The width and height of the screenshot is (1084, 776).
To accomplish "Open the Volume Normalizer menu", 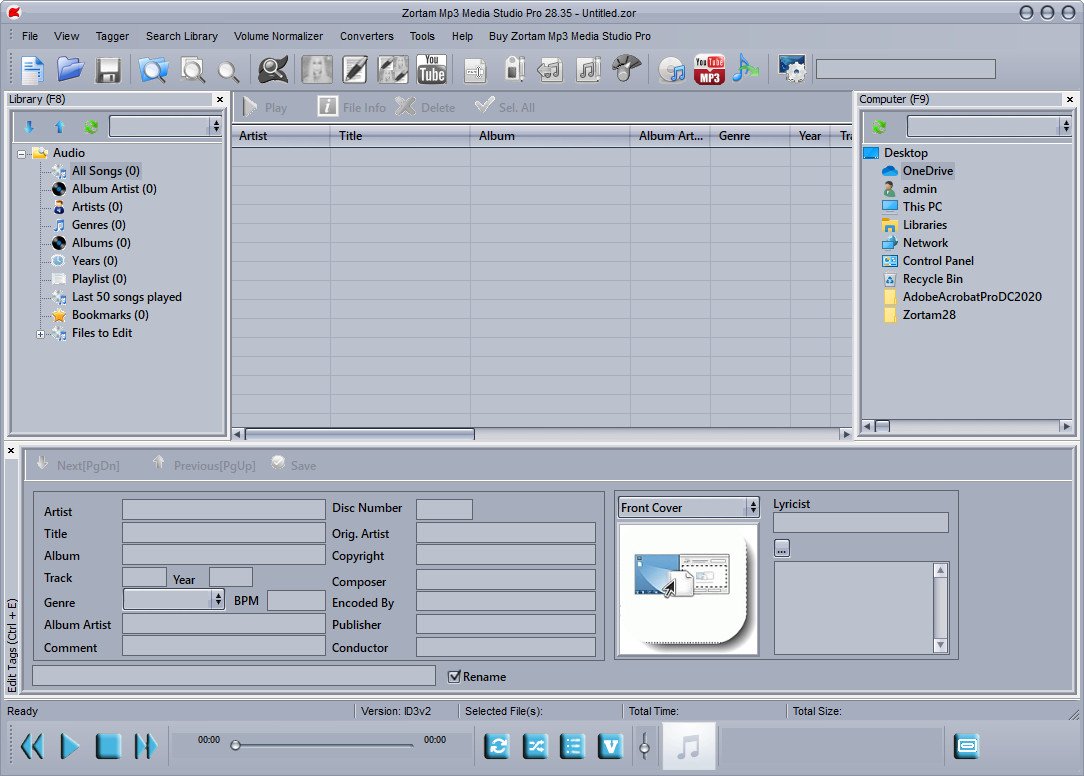I will click(278, 36).
